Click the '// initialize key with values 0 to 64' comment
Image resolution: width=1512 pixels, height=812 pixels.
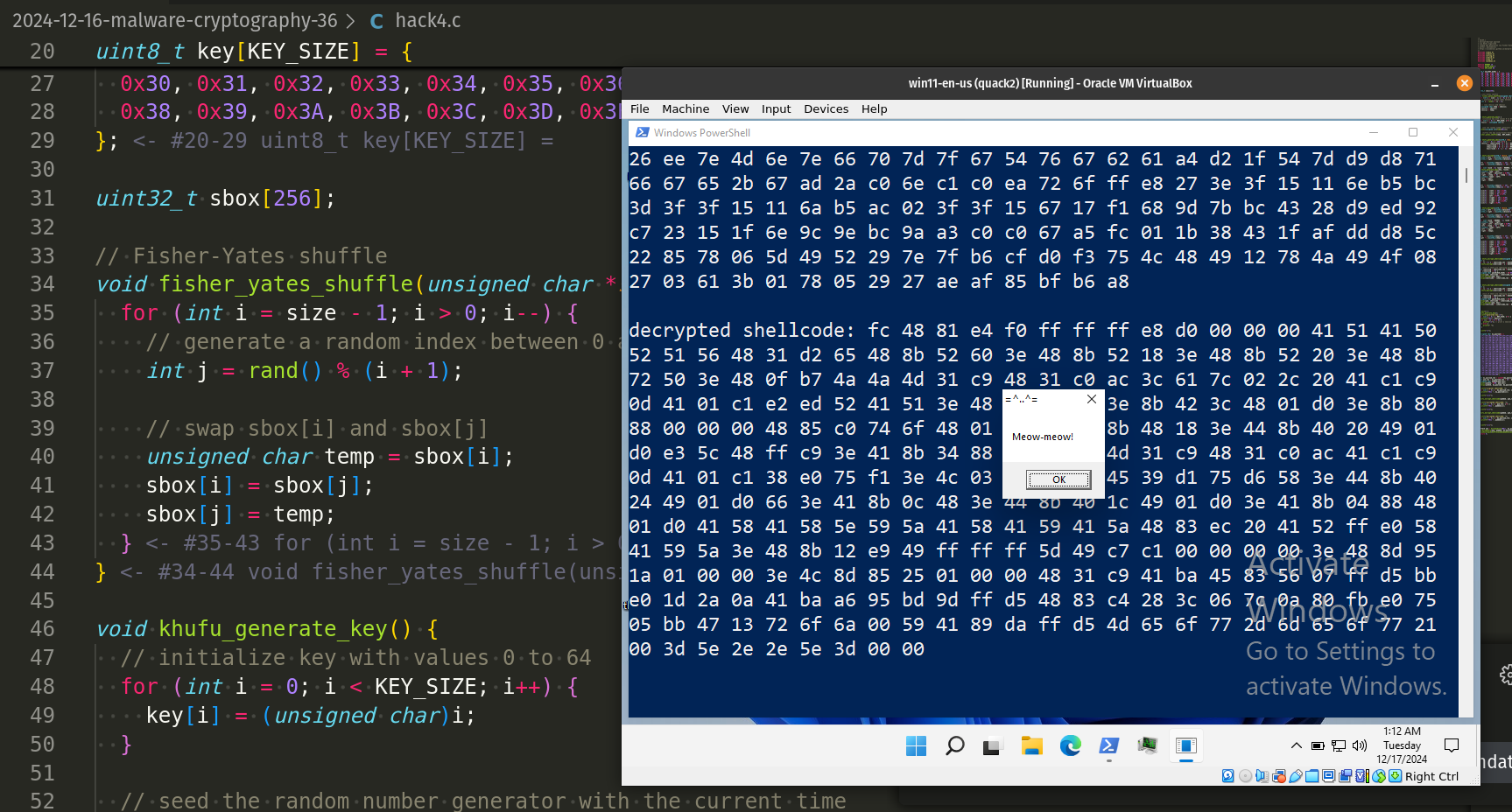point(356,657)
